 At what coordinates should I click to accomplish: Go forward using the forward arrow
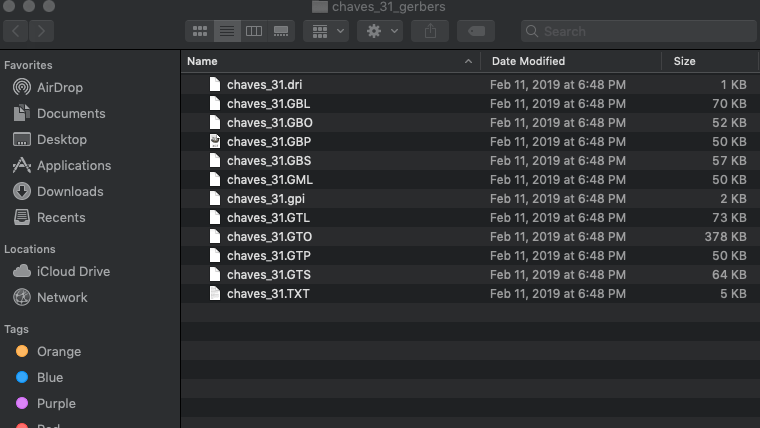(x=42, y=31)
